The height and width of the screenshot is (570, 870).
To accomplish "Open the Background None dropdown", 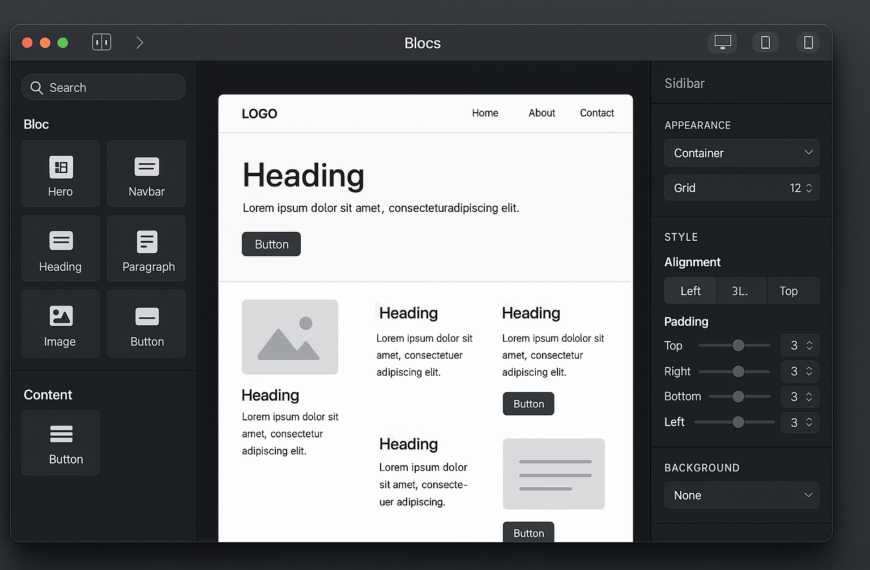I will (x=741, y=495).
